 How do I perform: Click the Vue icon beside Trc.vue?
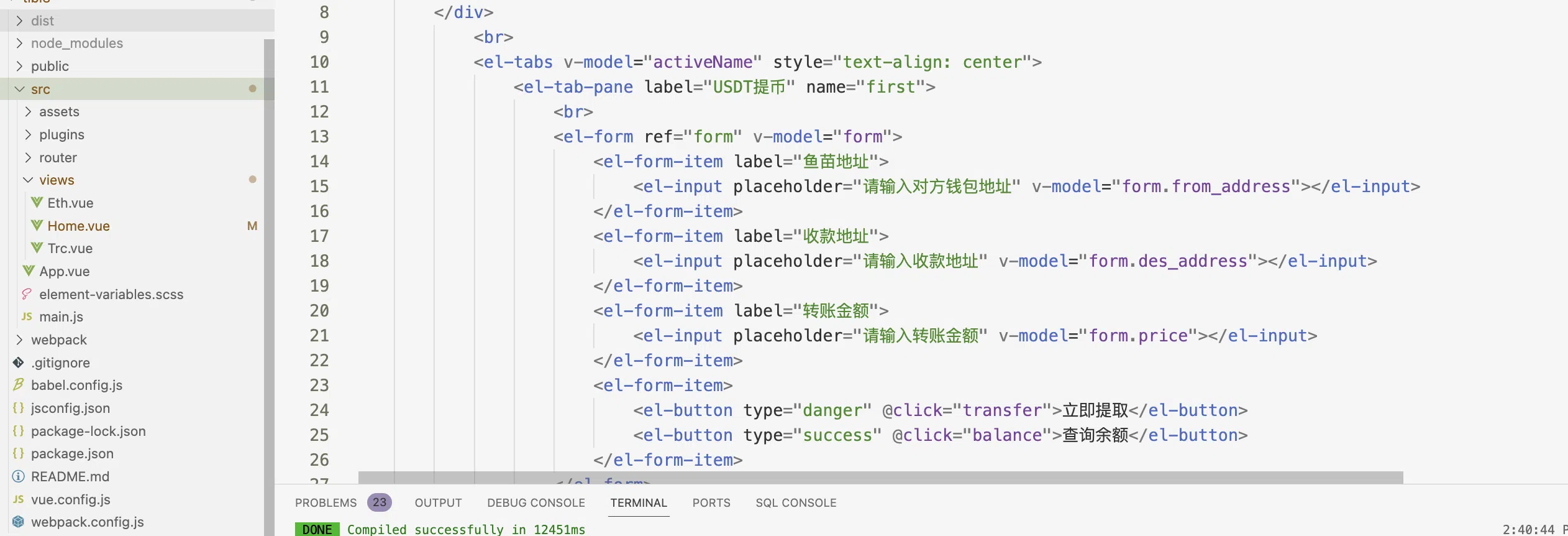tap(37, 248)
